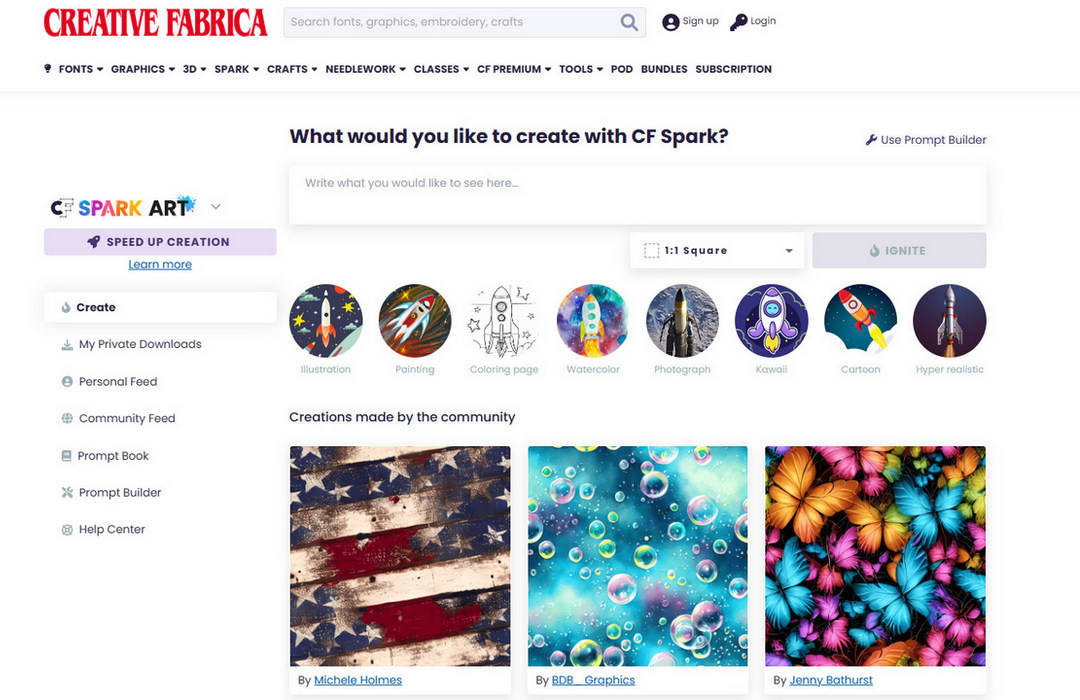The width and height of the screenshot is (1080, 700).
Task: Open the butterflies community thumbnail
Action: pyautogui.click(x=875, y=556)
